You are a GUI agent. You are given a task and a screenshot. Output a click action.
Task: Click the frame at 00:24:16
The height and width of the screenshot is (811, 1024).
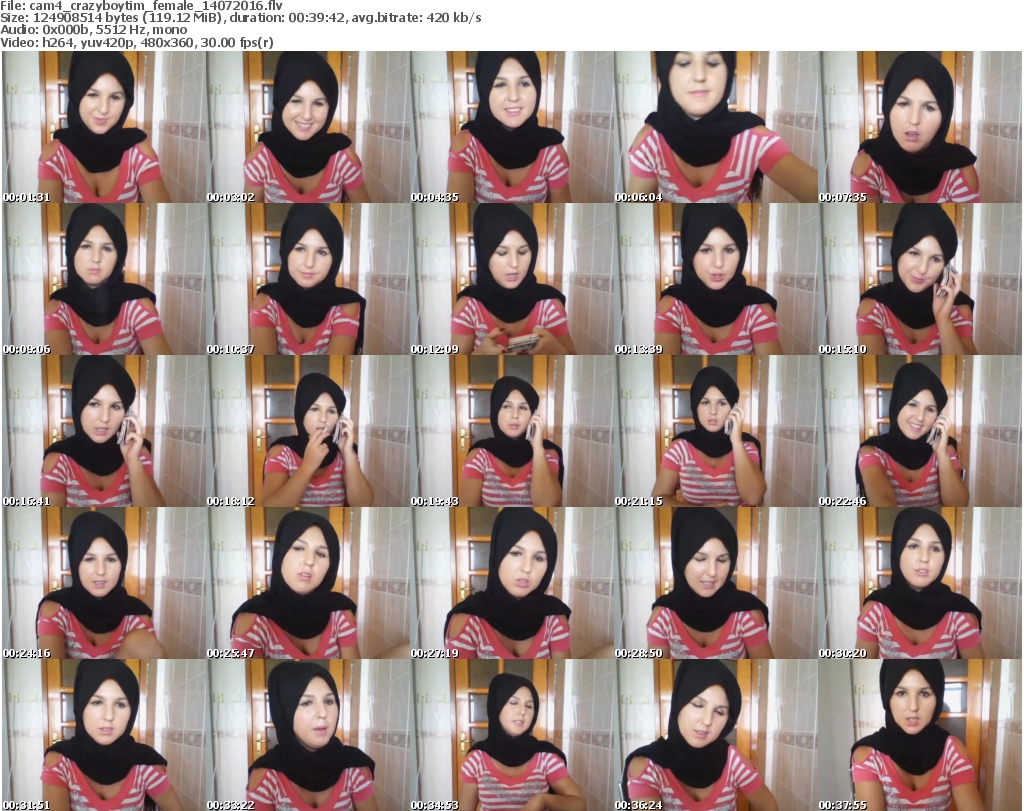tap(103, 583)
